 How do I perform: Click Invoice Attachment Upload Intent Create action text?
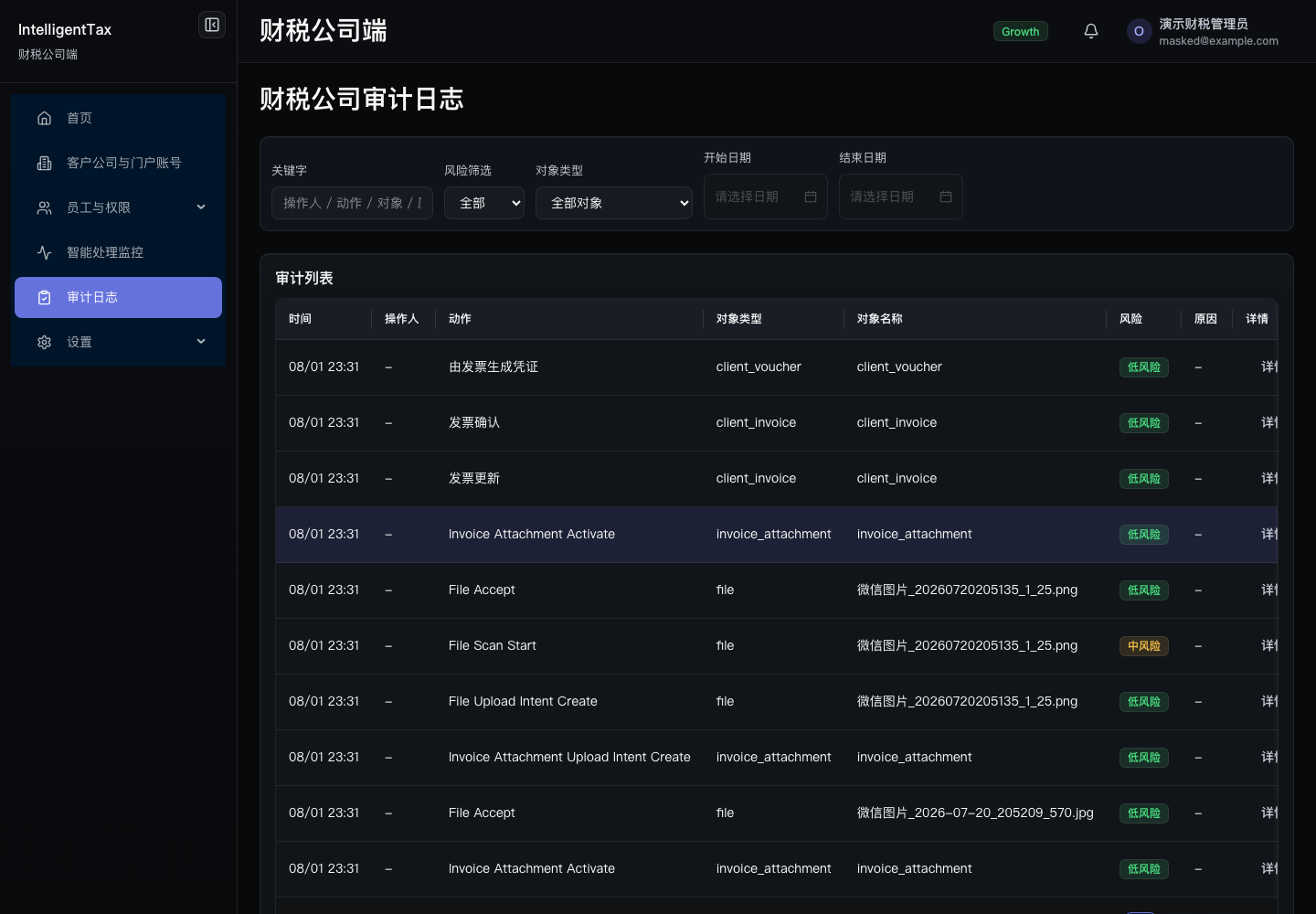click(x=569, y=757)
